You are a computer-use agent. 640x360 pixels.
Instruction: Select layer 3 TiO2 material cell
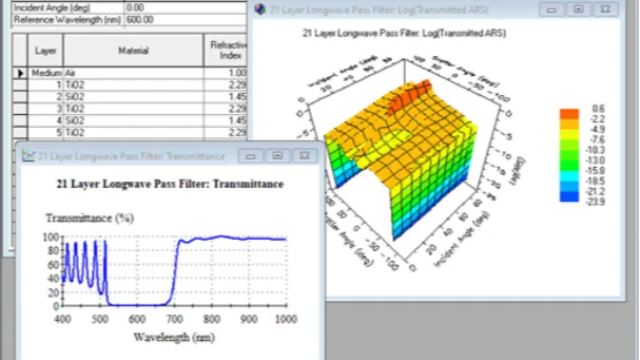click(x=133, y=109)
